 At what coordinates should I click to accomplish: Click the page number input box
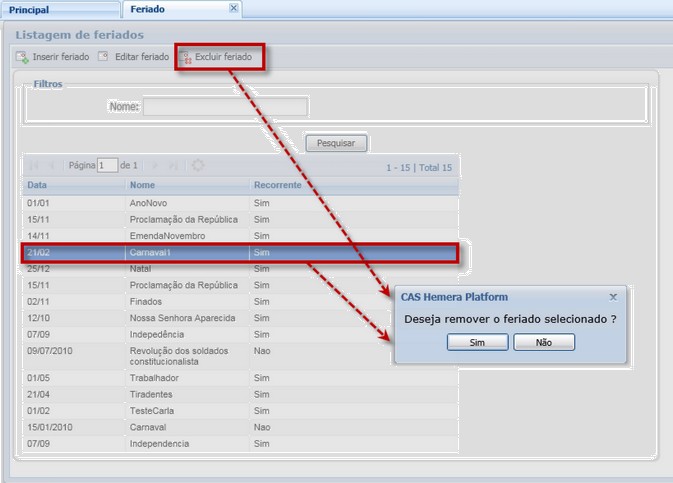pos(107,165)
